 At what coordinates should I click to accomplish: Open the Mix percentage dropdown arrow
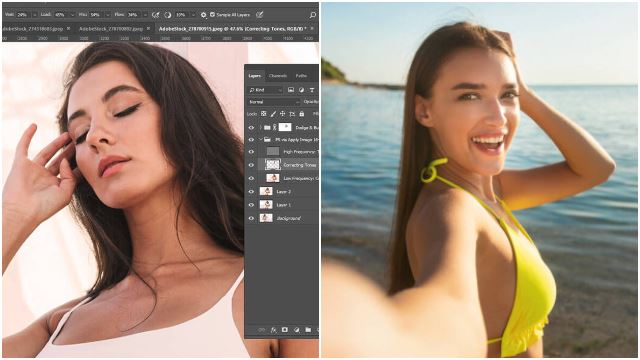(108, 15)
